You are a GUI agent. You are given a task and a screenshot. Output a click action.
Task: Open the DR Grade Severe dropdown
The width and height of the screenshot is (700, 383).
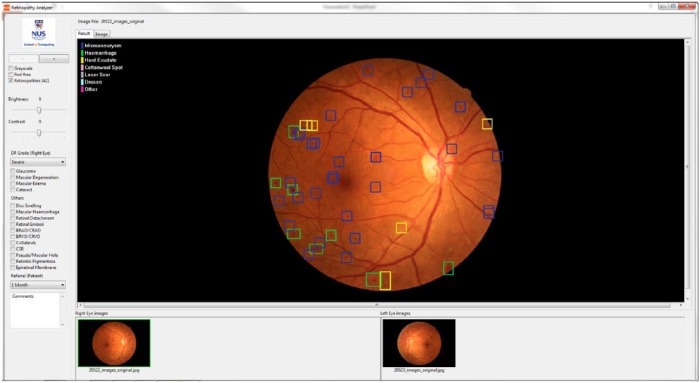click(x=38, y=162)
